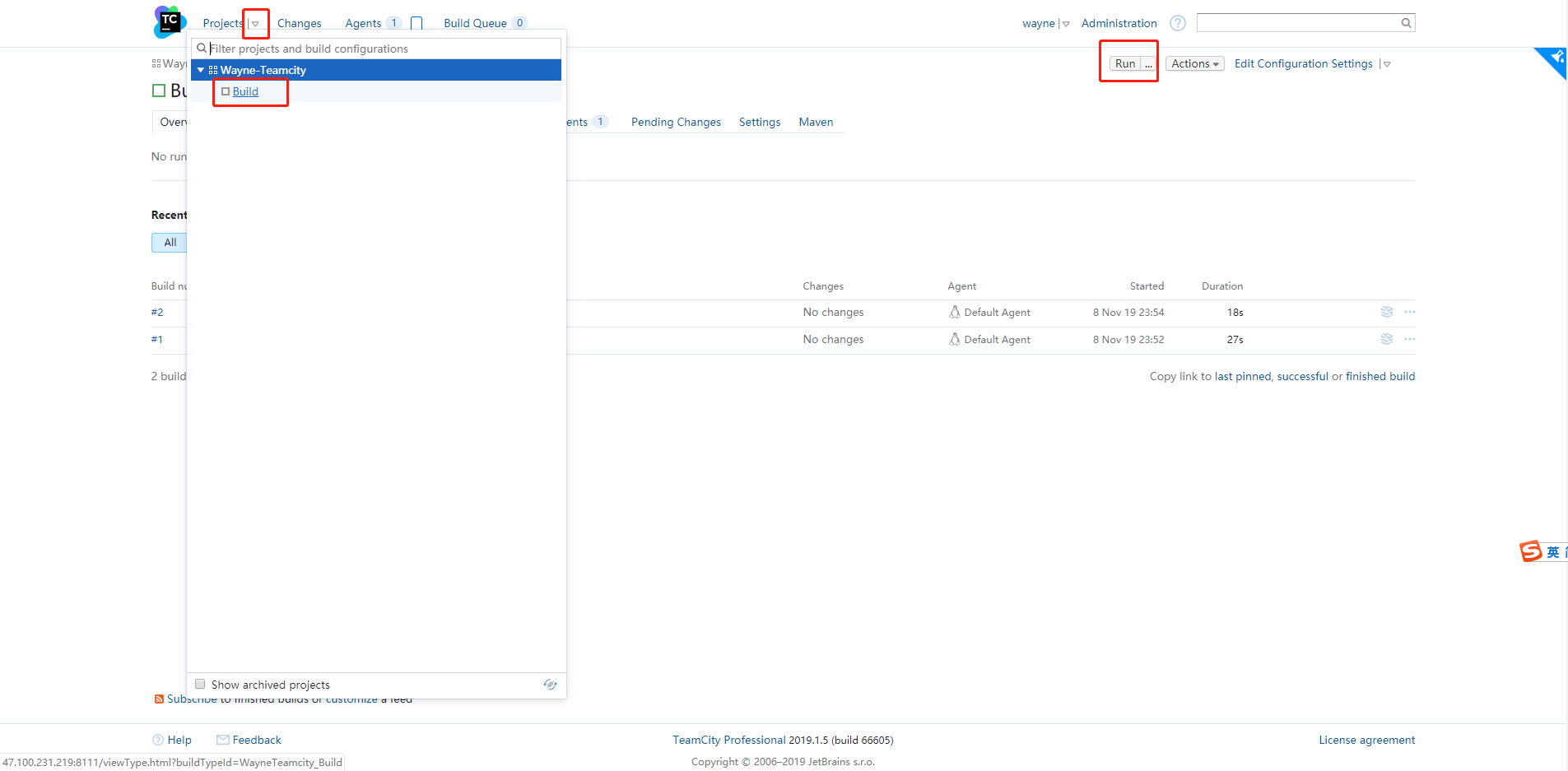
Task: Click Default Agent for build #2
Action: 997,312
